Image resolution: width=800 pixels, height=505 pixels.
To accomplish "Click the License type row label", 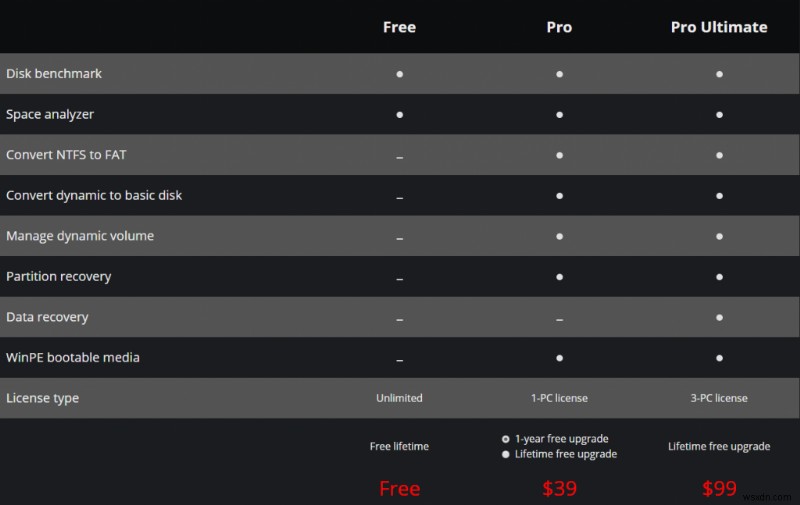I will [x=42, y=398].
